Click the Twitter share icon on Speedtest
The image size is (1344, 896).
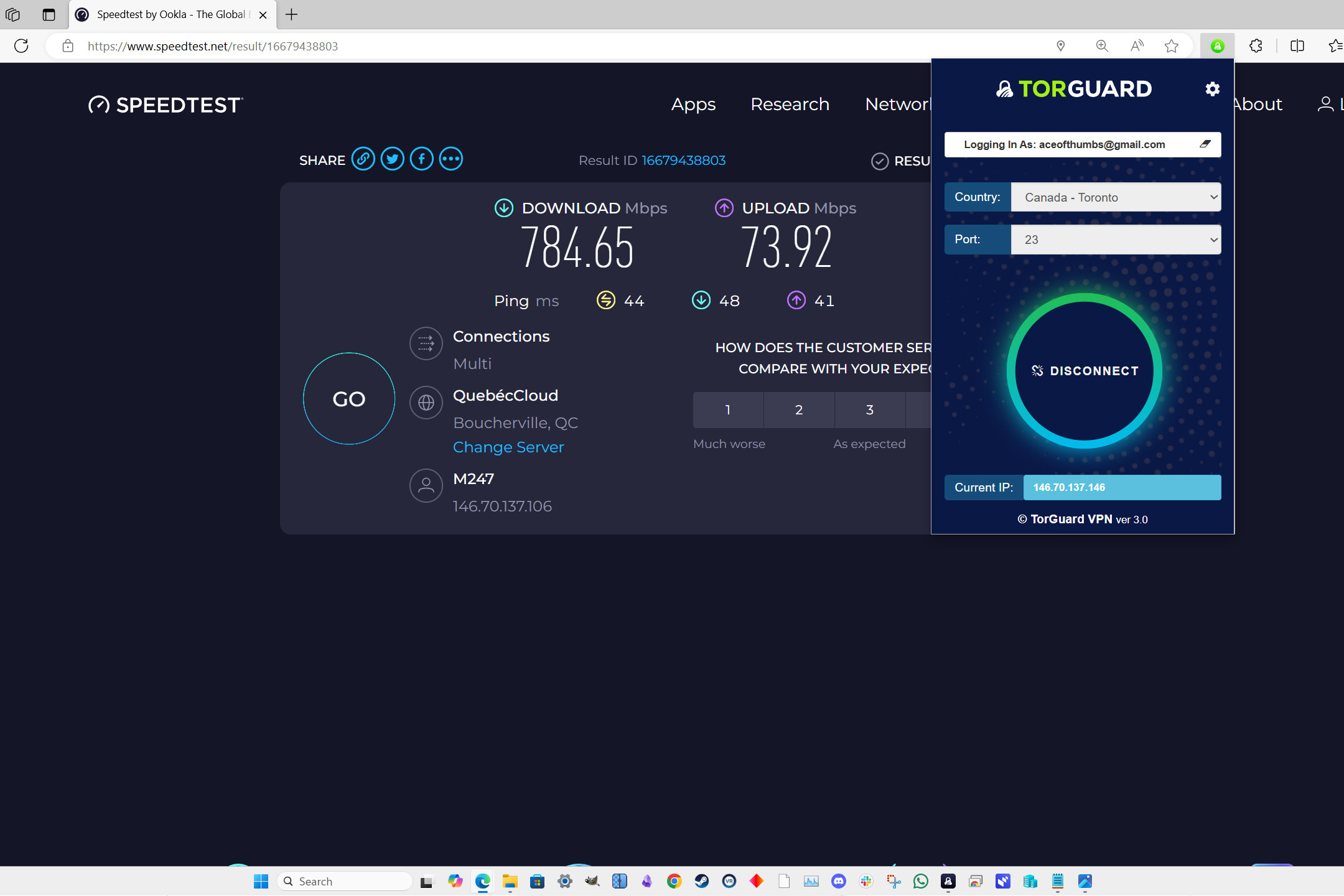392,159
